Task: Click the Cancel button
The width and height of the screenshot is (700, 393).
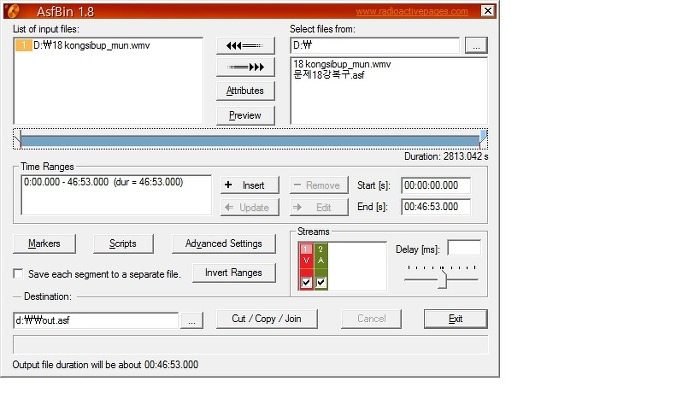Action: pos(371,319)
